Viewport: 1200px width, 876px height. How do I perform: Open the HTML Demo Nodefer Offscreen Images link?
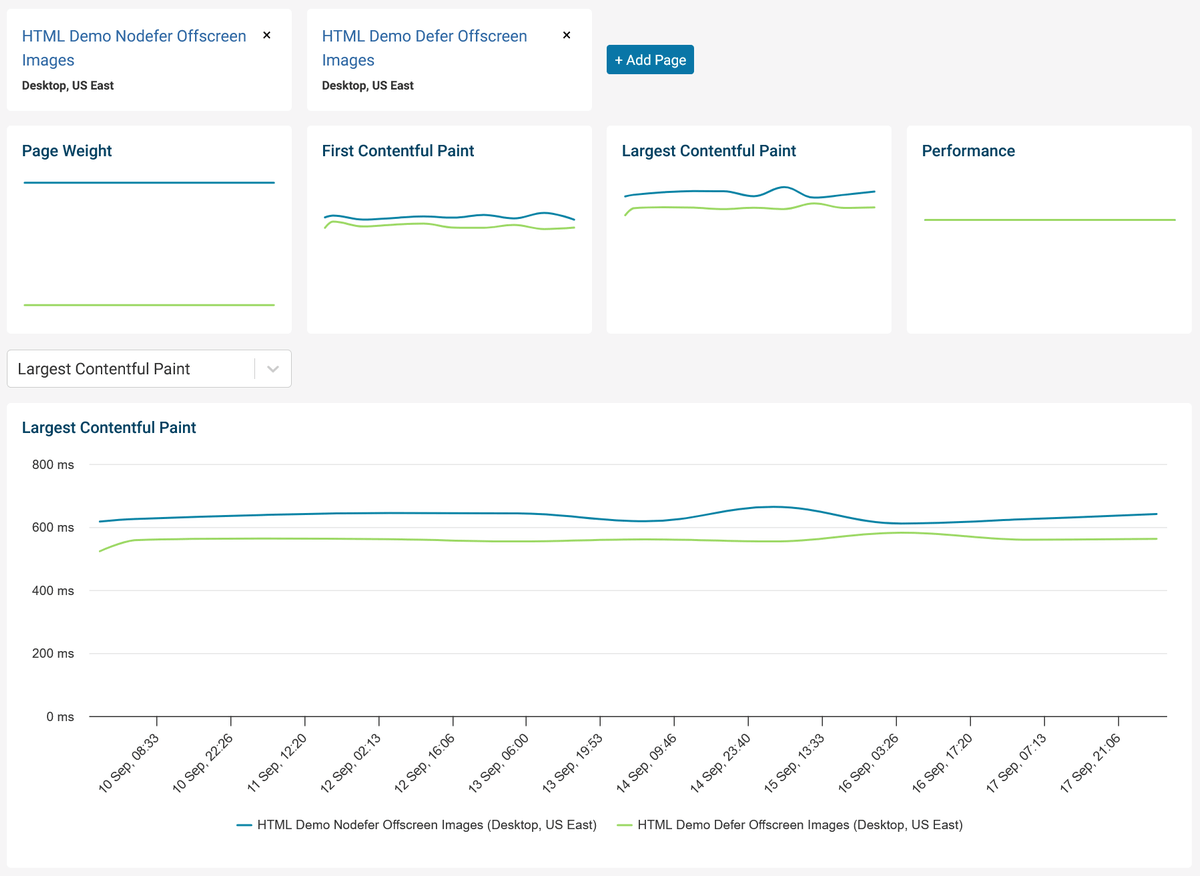pos(134,48)
